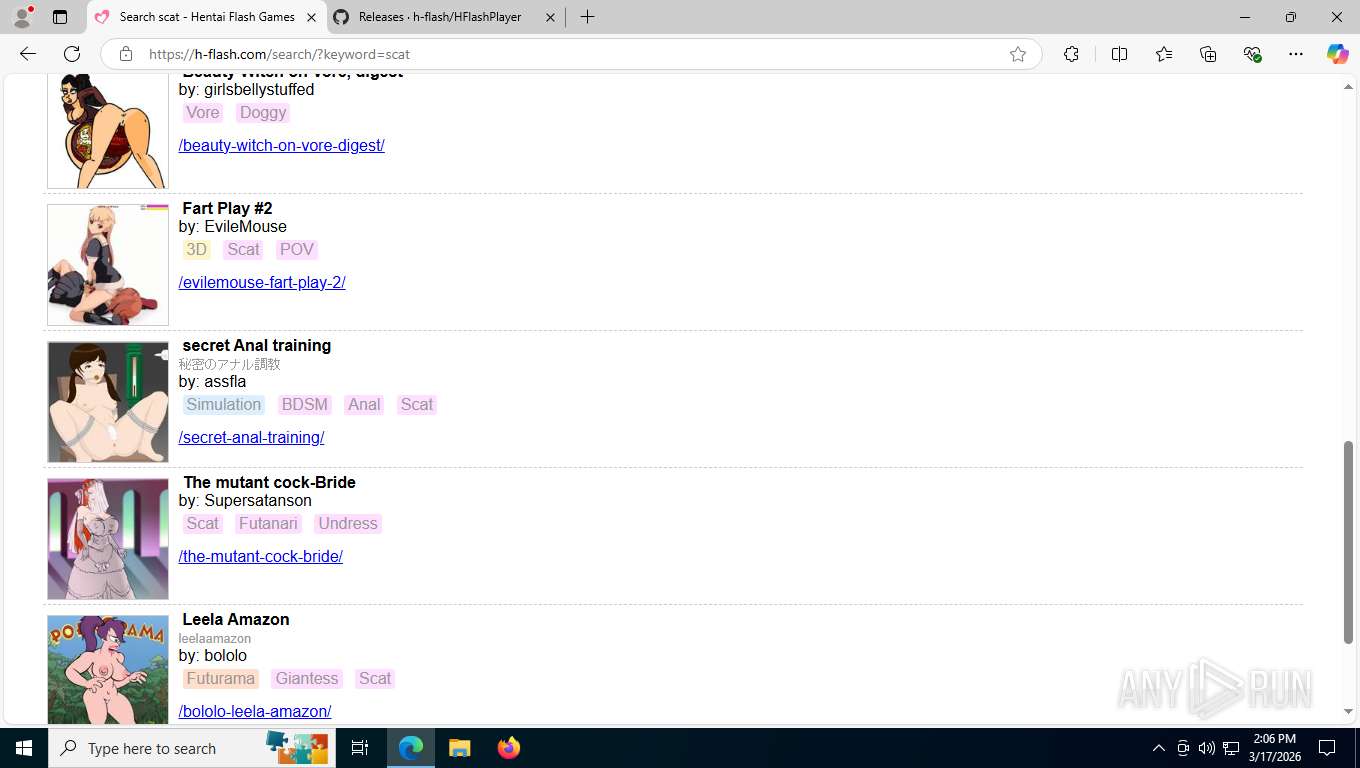Open the Extensions puzzle icon
The height and width of the screenshot is (768, 1360).
(1071, 54)
